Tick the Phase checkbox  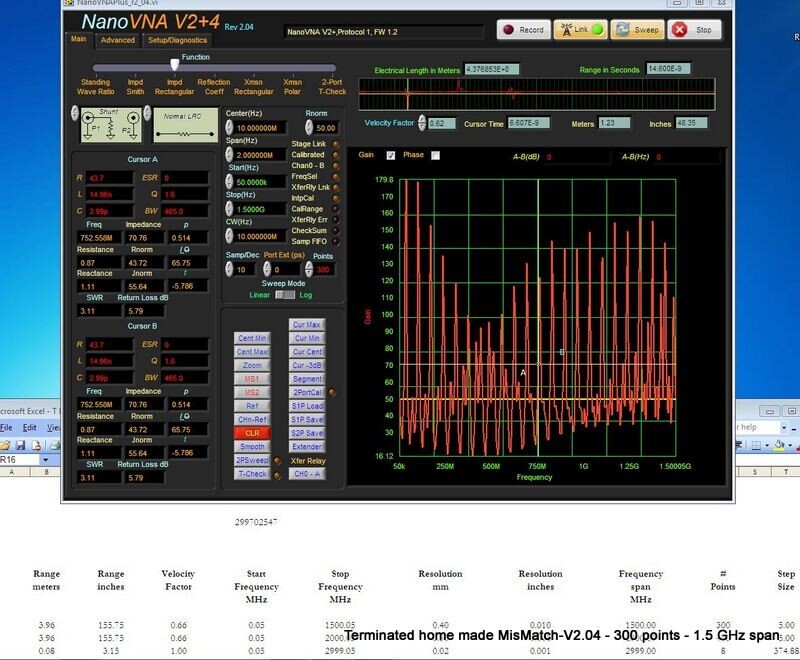[x=435, y=156]
